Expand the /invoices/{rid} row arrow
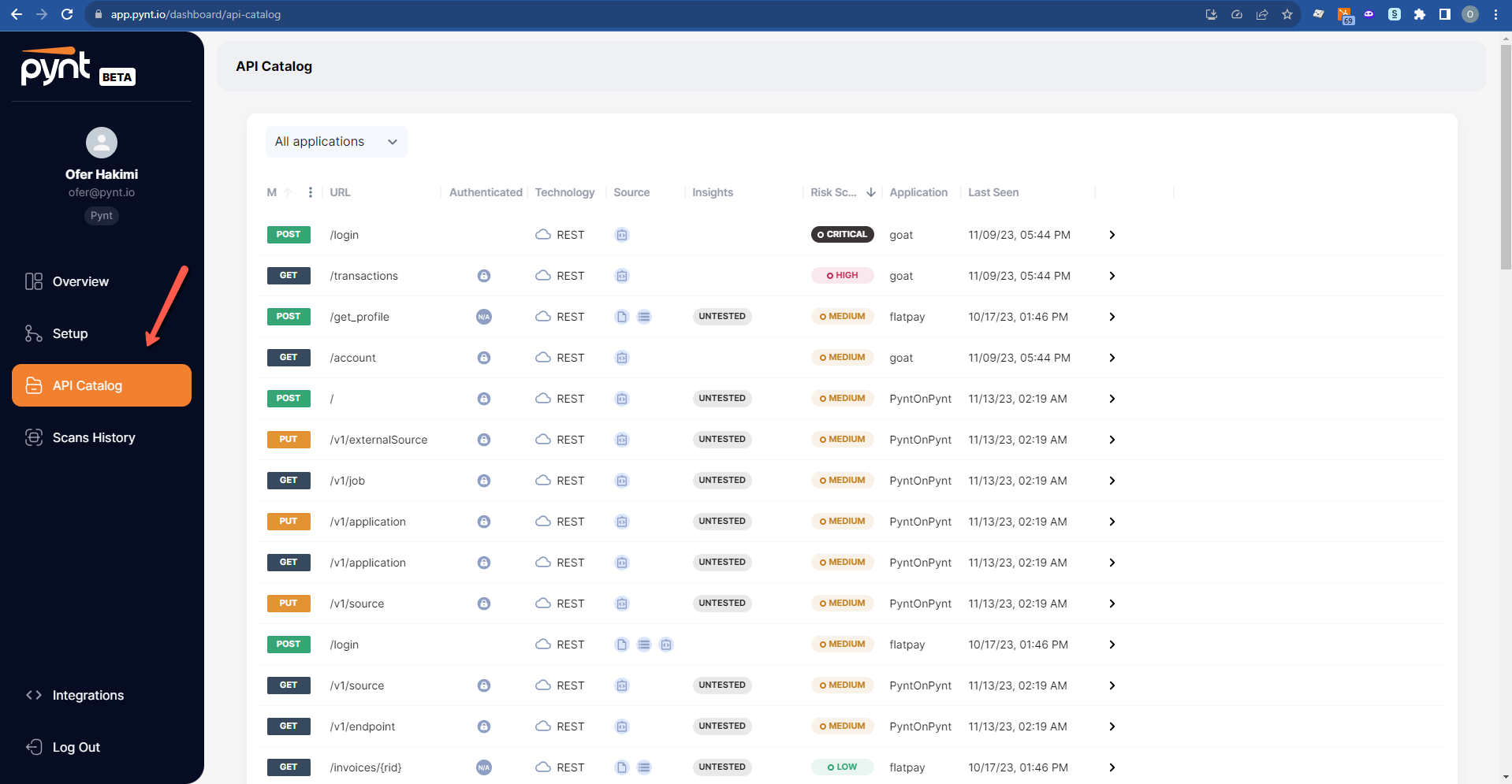The image size is (1512, 784). click(1112, 767)
